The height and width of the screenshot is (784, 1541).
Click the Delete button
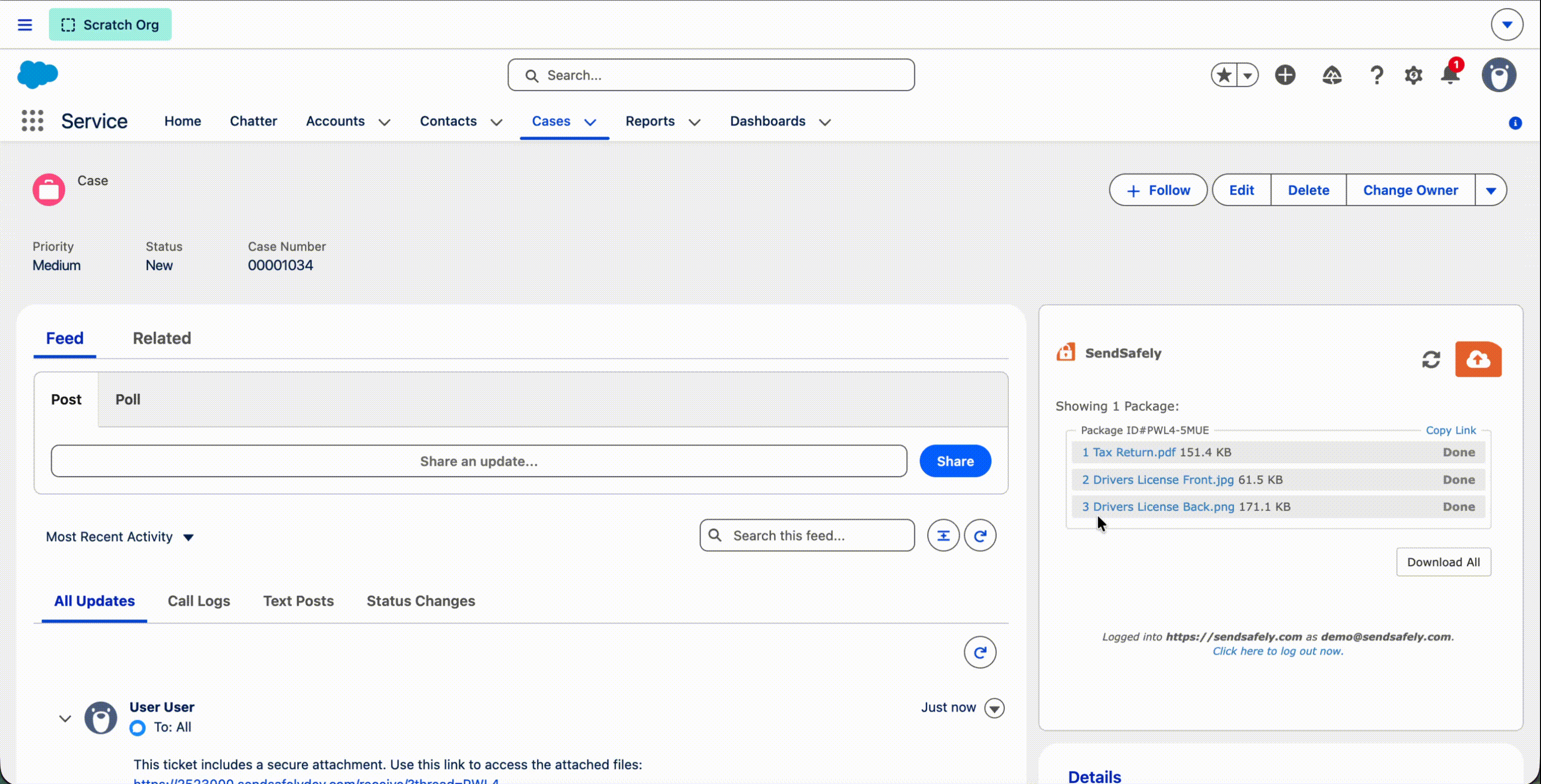coord(1308,190)
